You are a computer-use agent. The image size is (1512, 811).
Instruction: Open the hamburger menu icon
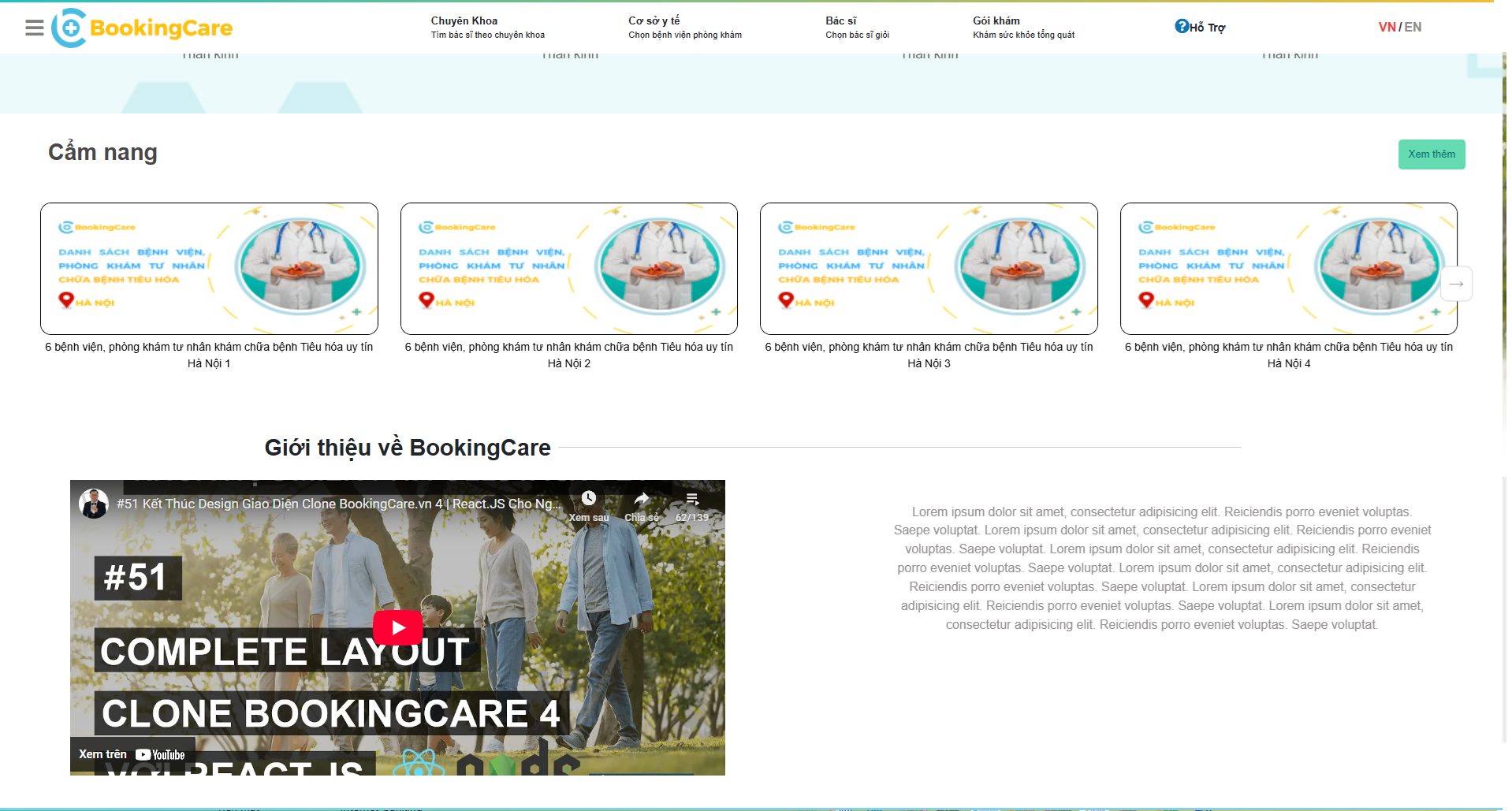tap(34, 28)
